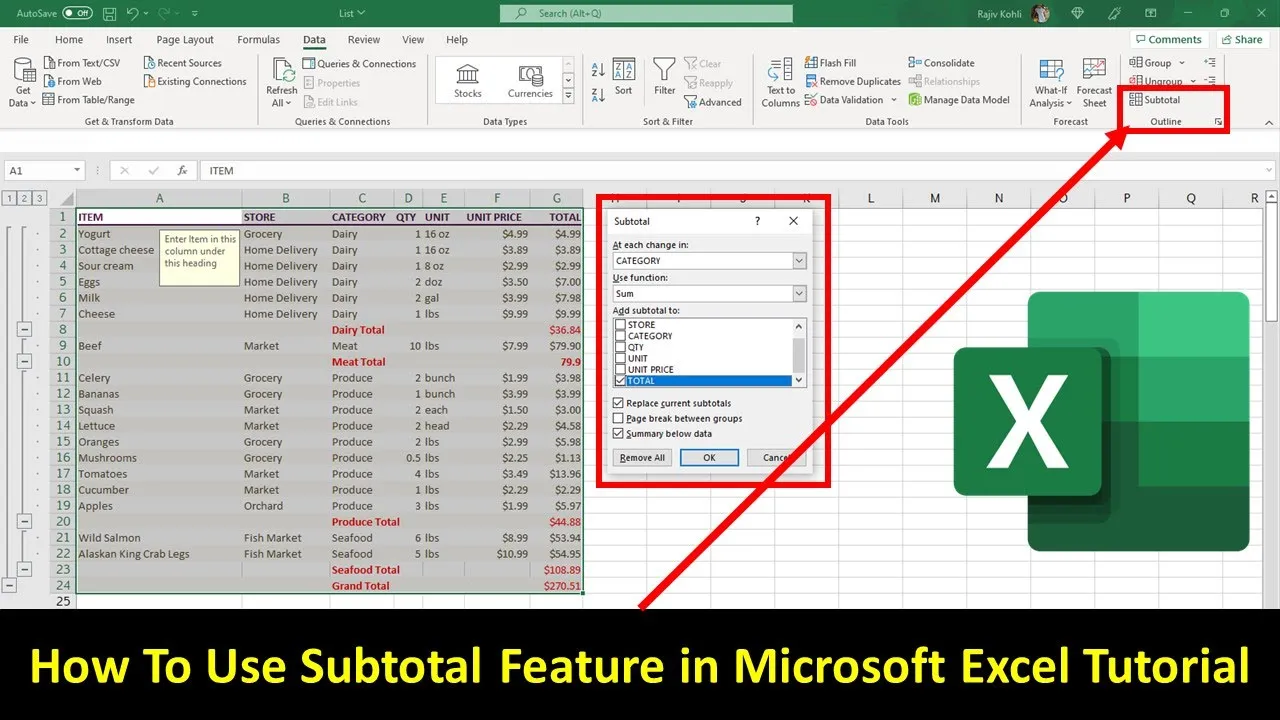The width and height of the screenshot is (1280, 720).
Task: Import data From Text/CSV
Action: point(81,63)
